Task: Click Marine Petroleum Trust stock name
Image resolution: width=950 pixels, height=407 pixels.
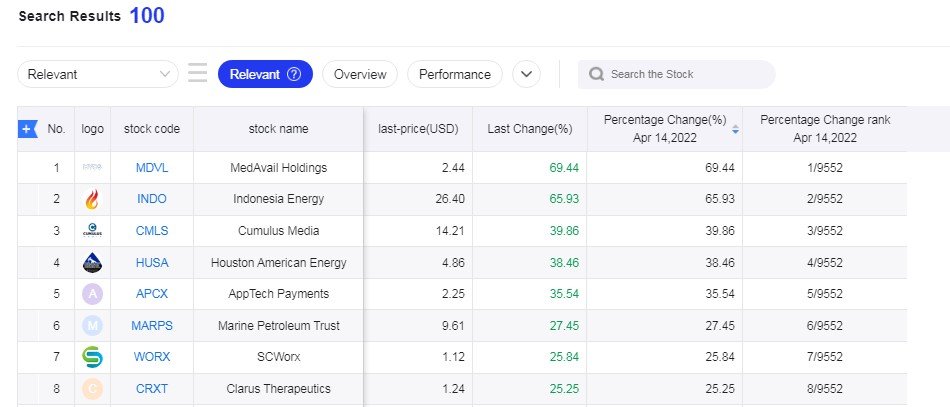Action: 279,326
